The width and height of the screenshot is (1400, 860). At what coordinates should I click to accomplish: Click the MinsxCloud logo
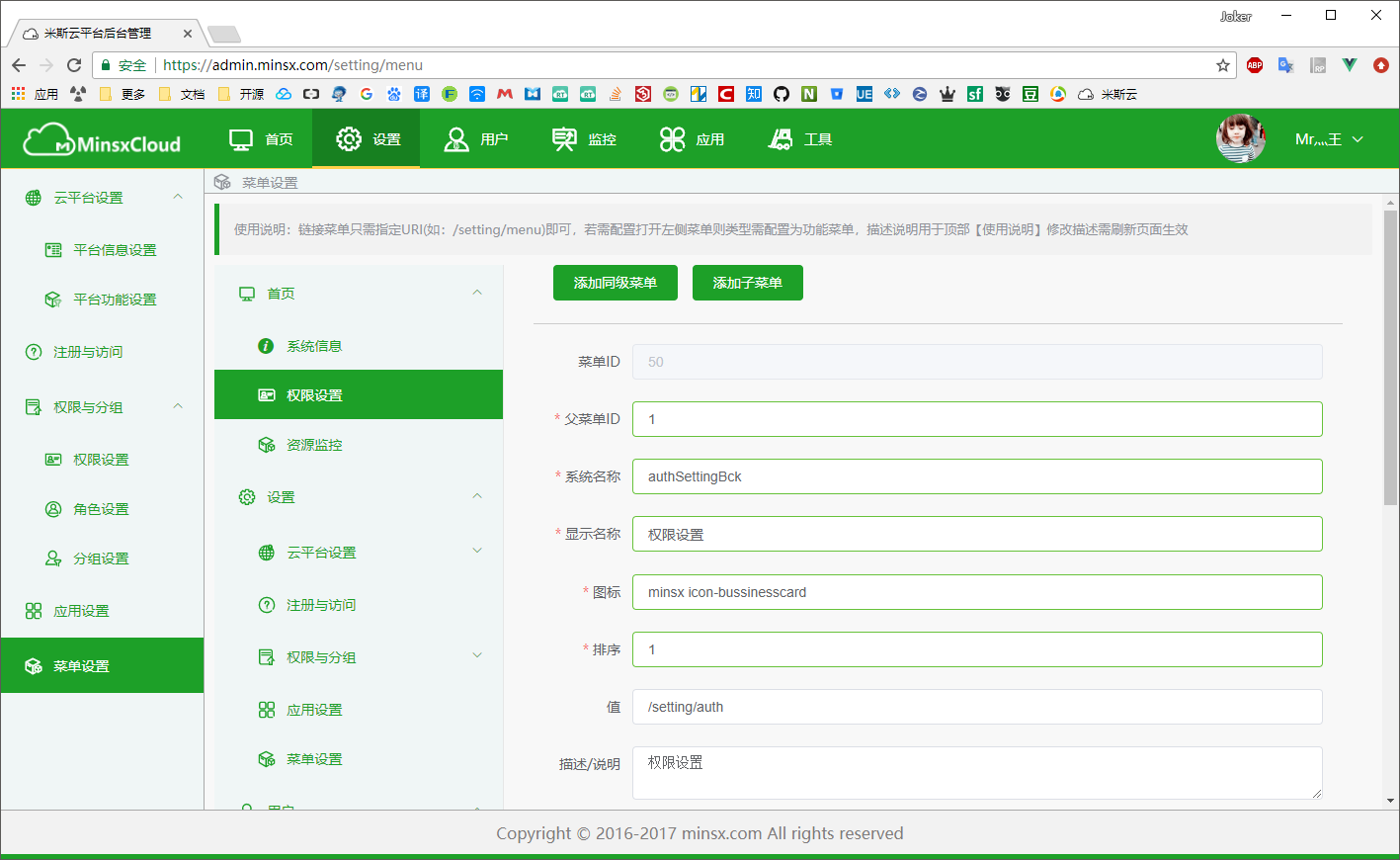pyautogui.click(x=102, y=140)
